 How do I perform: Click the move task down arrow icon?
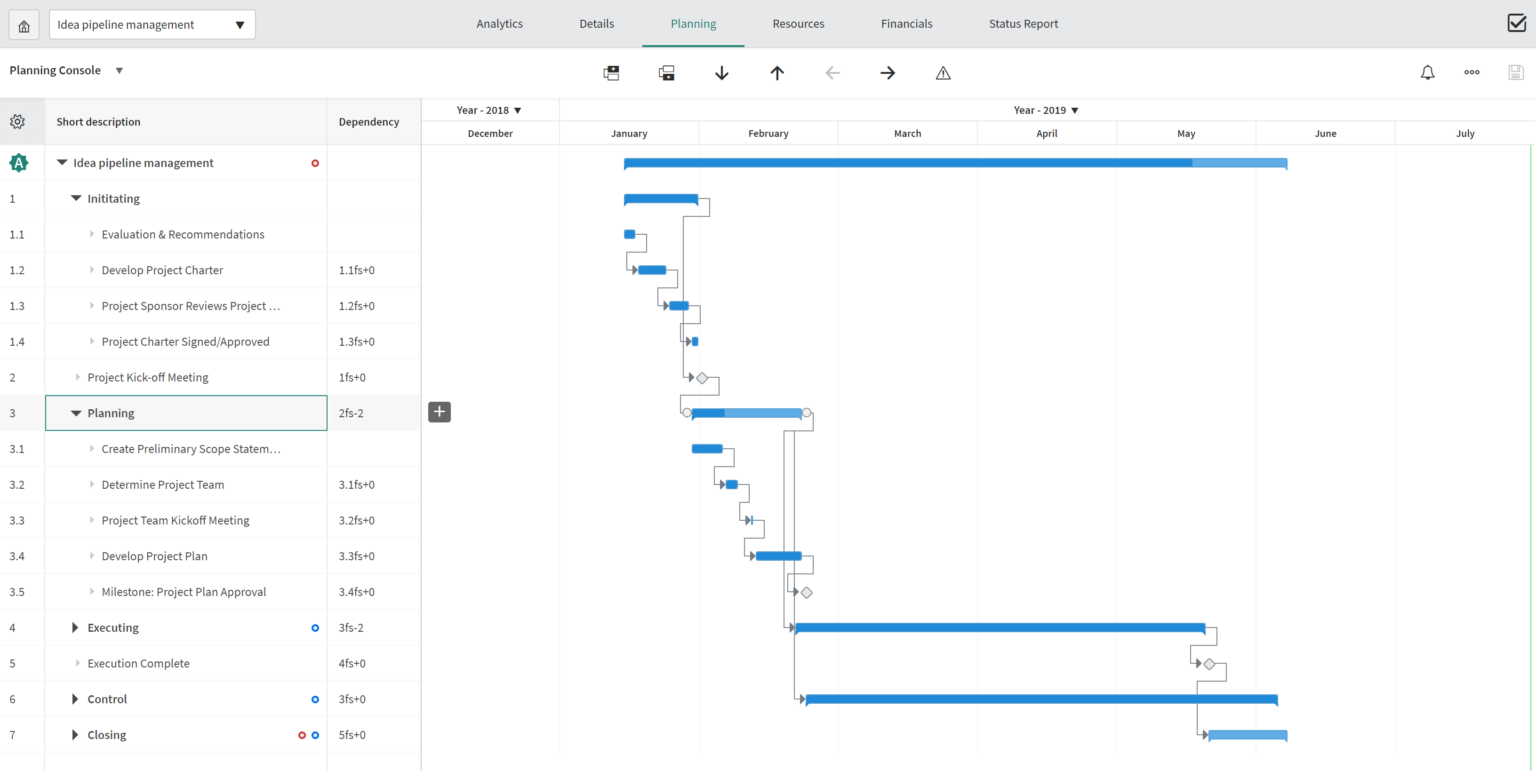coord(722,72)
